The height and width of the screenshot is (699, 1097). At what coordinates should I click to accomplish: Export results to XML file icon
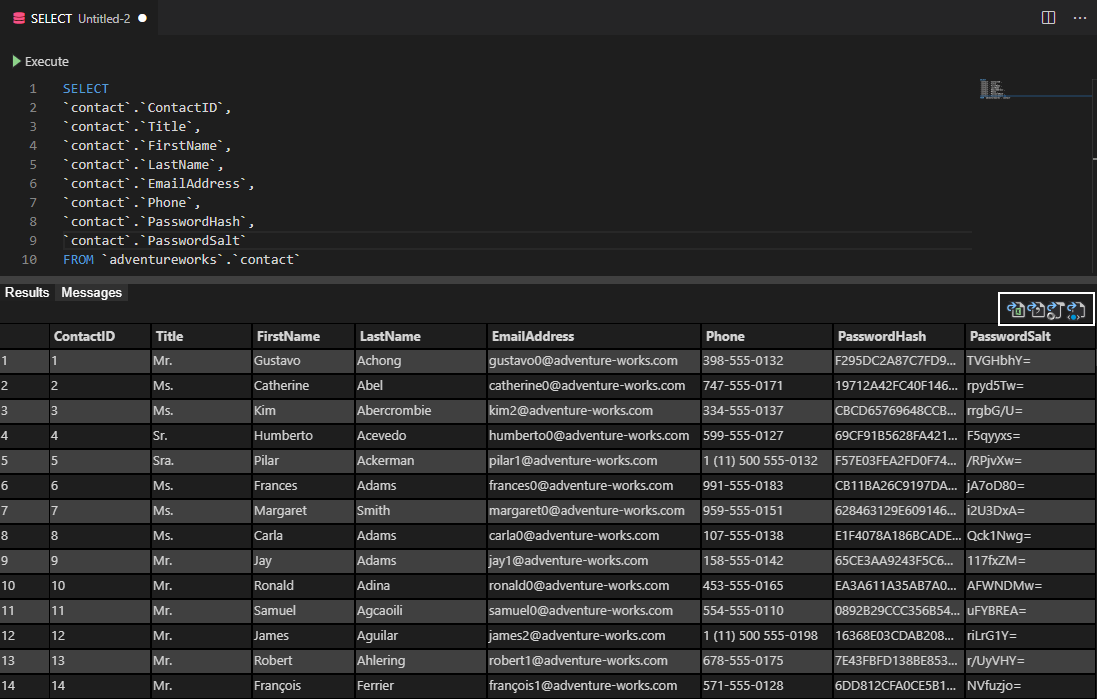pyautogui.click(x=1076, y=310)
